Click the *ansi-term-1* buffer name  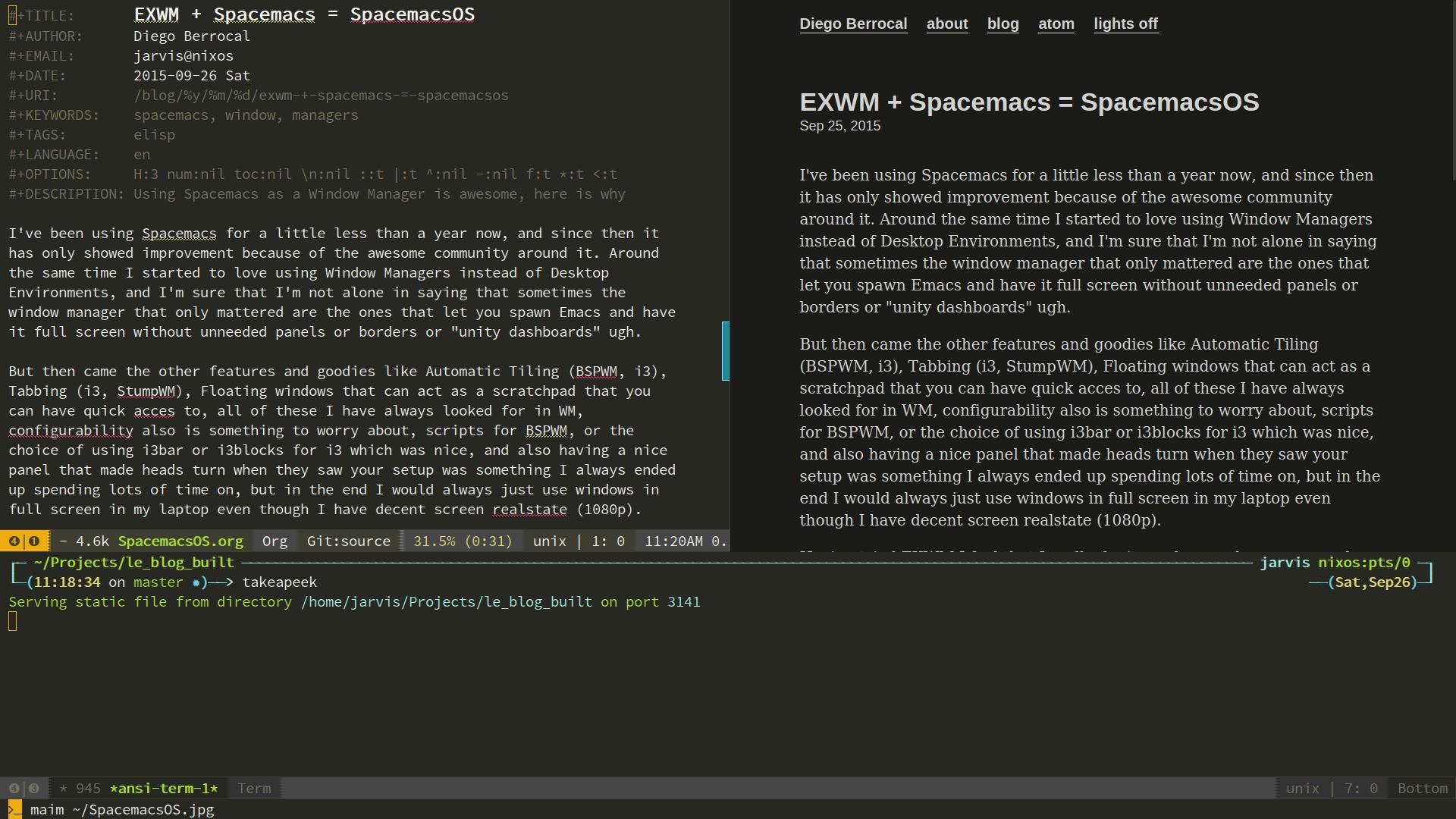pyautogui.click(x=164, y=789)
